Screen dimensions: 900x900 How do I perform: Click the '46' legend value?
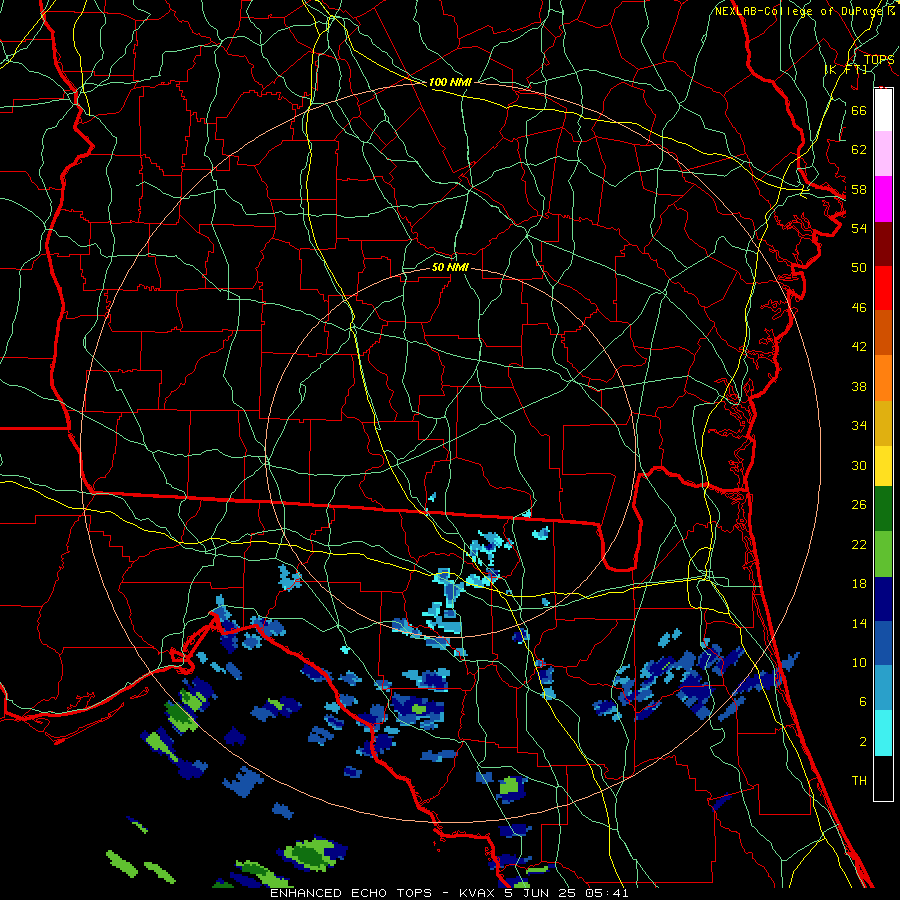[x=859, y=308]
